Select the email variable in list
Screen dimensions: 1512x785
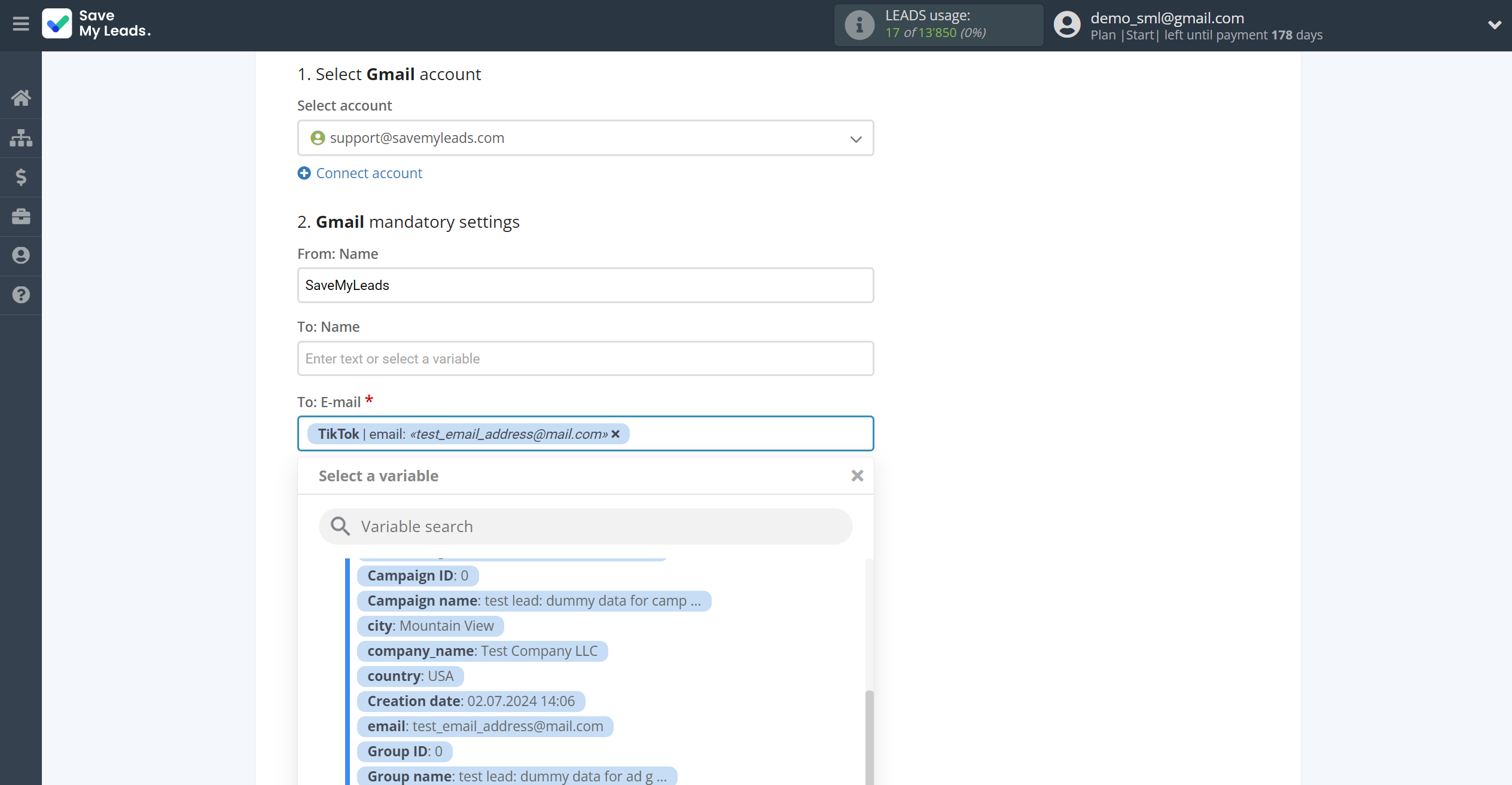(x=485, y=726)
